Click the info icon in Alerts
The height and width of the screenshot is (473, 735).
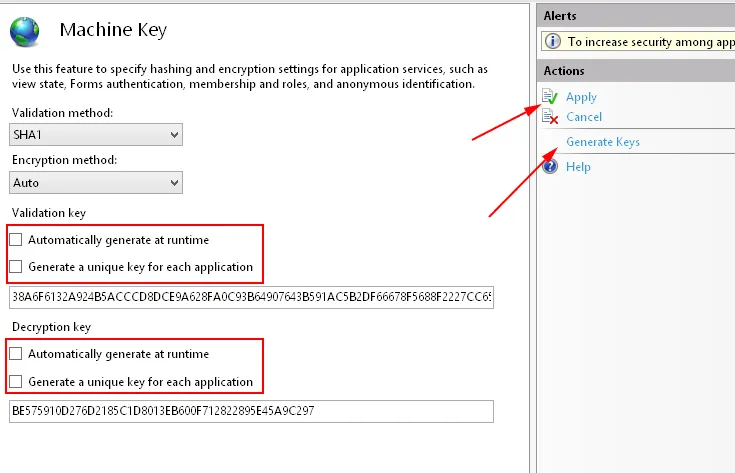click(x=553, y=42)
